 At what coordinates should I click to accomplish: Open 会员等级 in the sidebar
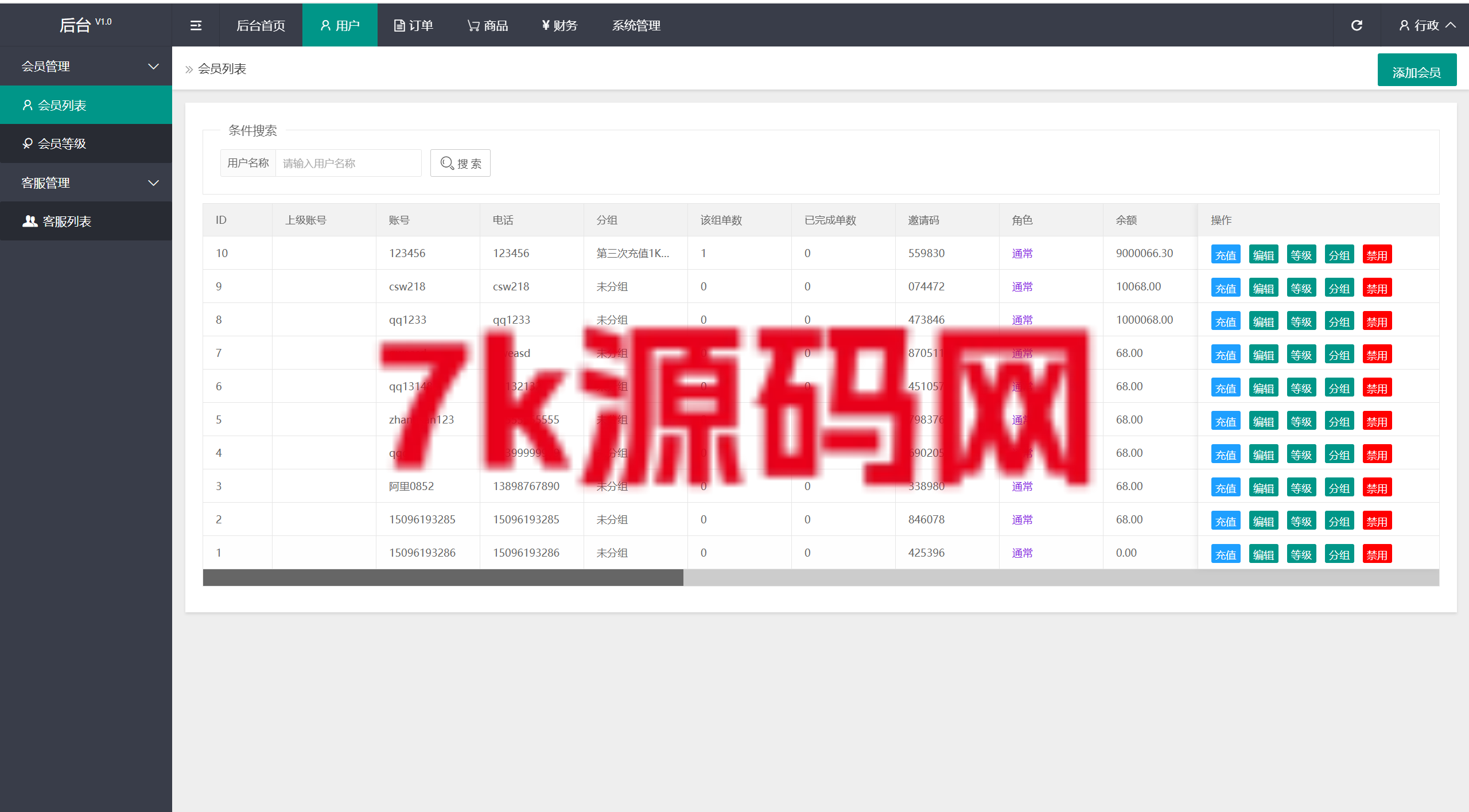click(86, 143)
